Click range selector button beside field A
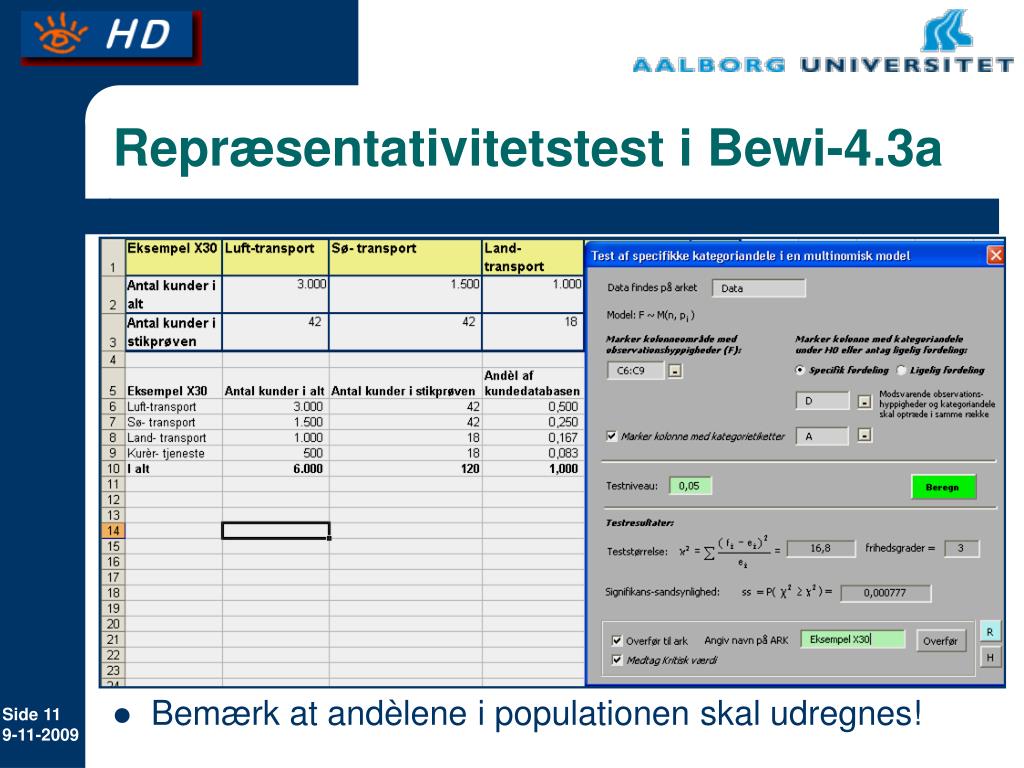Image resolution: width=1024 pixels, height=768 pixels. [864, 435]
